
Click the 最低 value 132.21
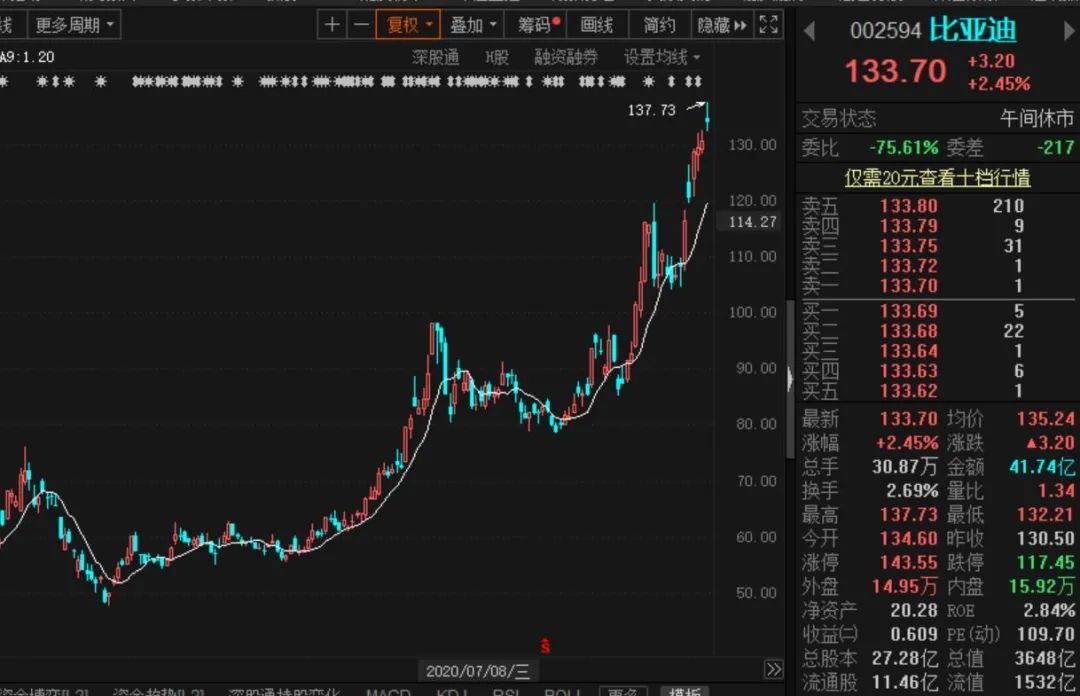(1046, 515)
